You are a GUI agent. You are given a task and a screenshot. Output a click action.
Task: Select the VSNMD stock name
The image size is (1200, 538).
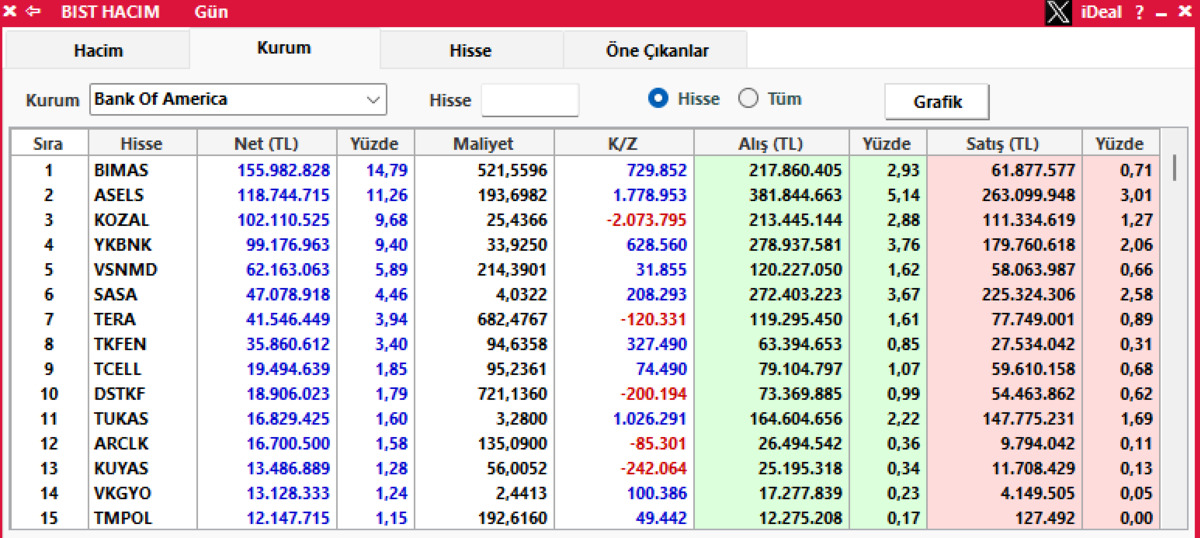click(125, 270)
